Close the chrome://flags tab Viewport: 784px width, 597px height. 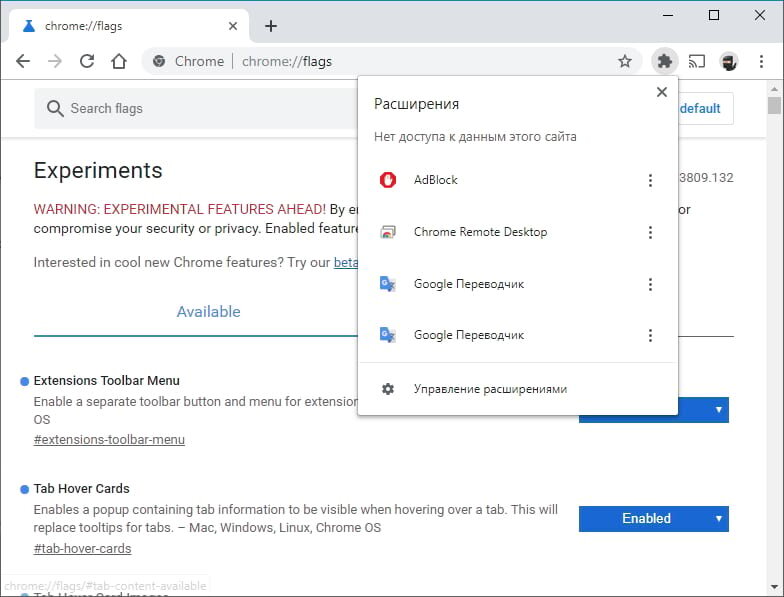[233, 26]
